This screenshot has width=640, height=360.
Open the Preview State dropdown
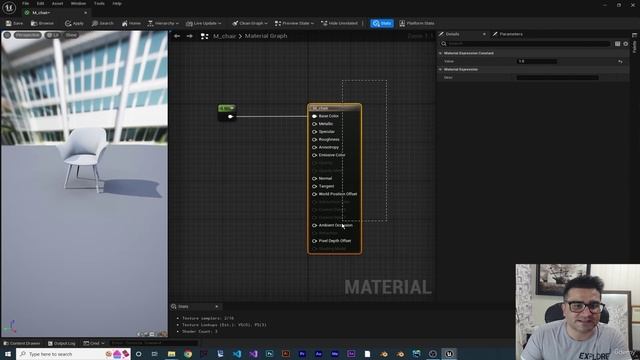click(294, 23)
